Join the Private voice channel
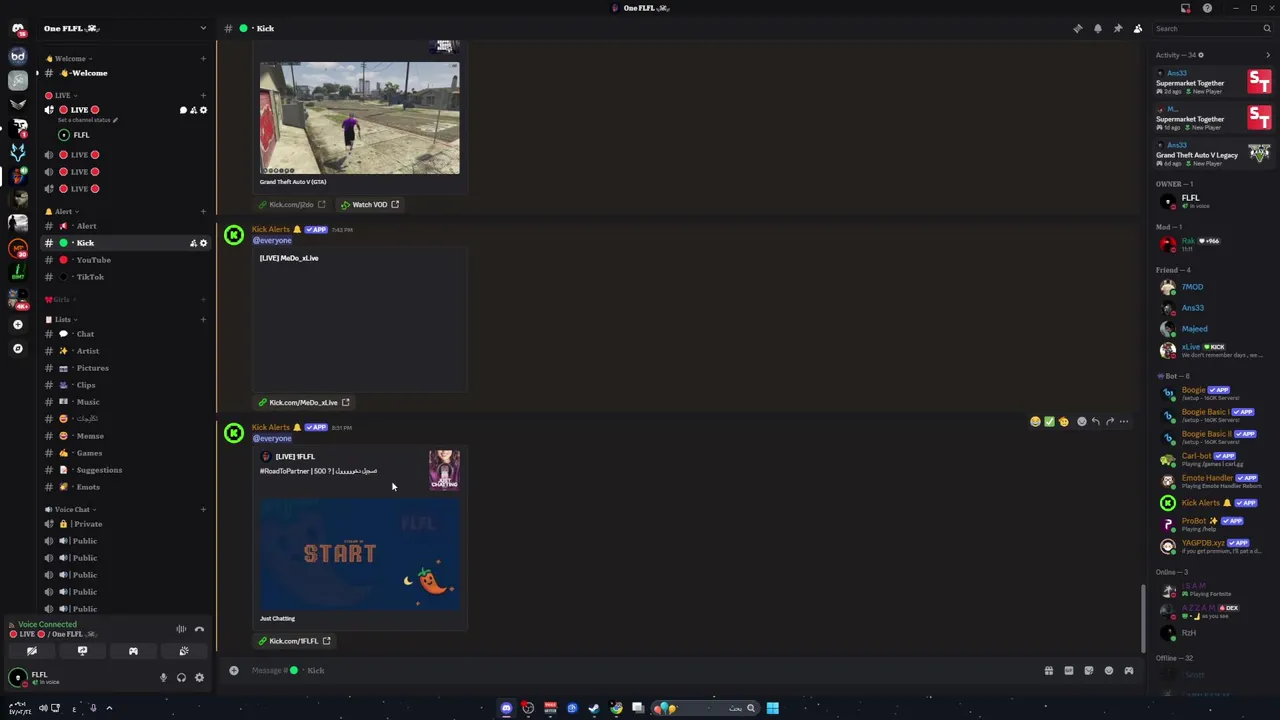This screenshot has height=720, width=1280. [x=125, y=524]
